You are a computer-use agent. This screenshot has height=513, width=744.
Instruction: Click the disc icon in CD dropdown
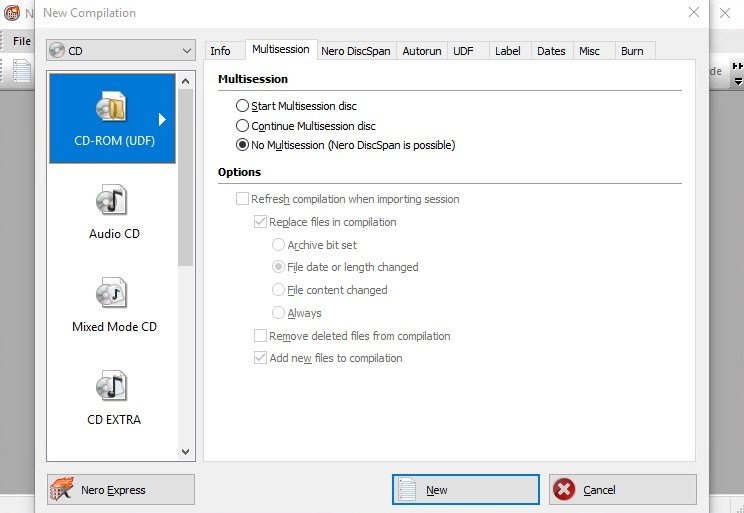coord(57,50)
